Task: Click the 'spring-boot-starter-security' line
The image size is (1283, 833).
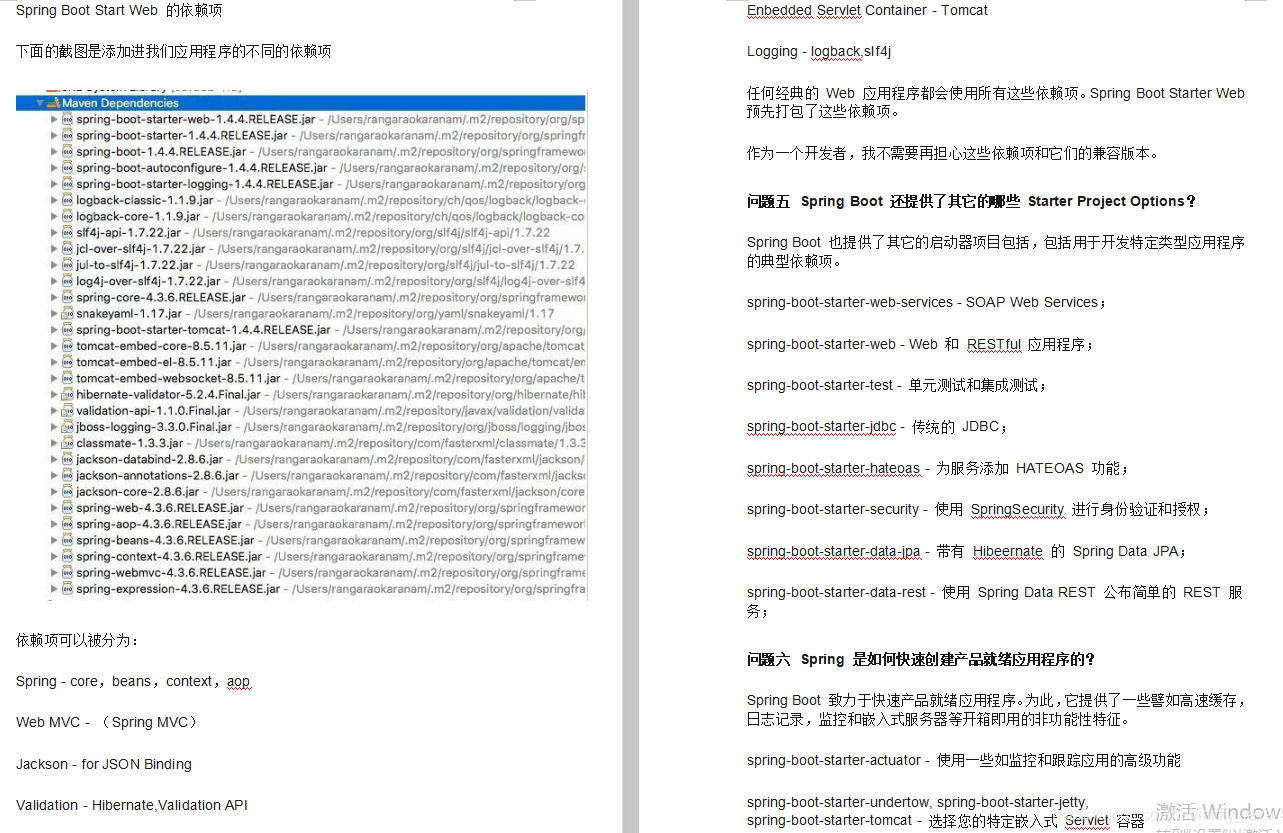Action: click(x=978, y=510)
